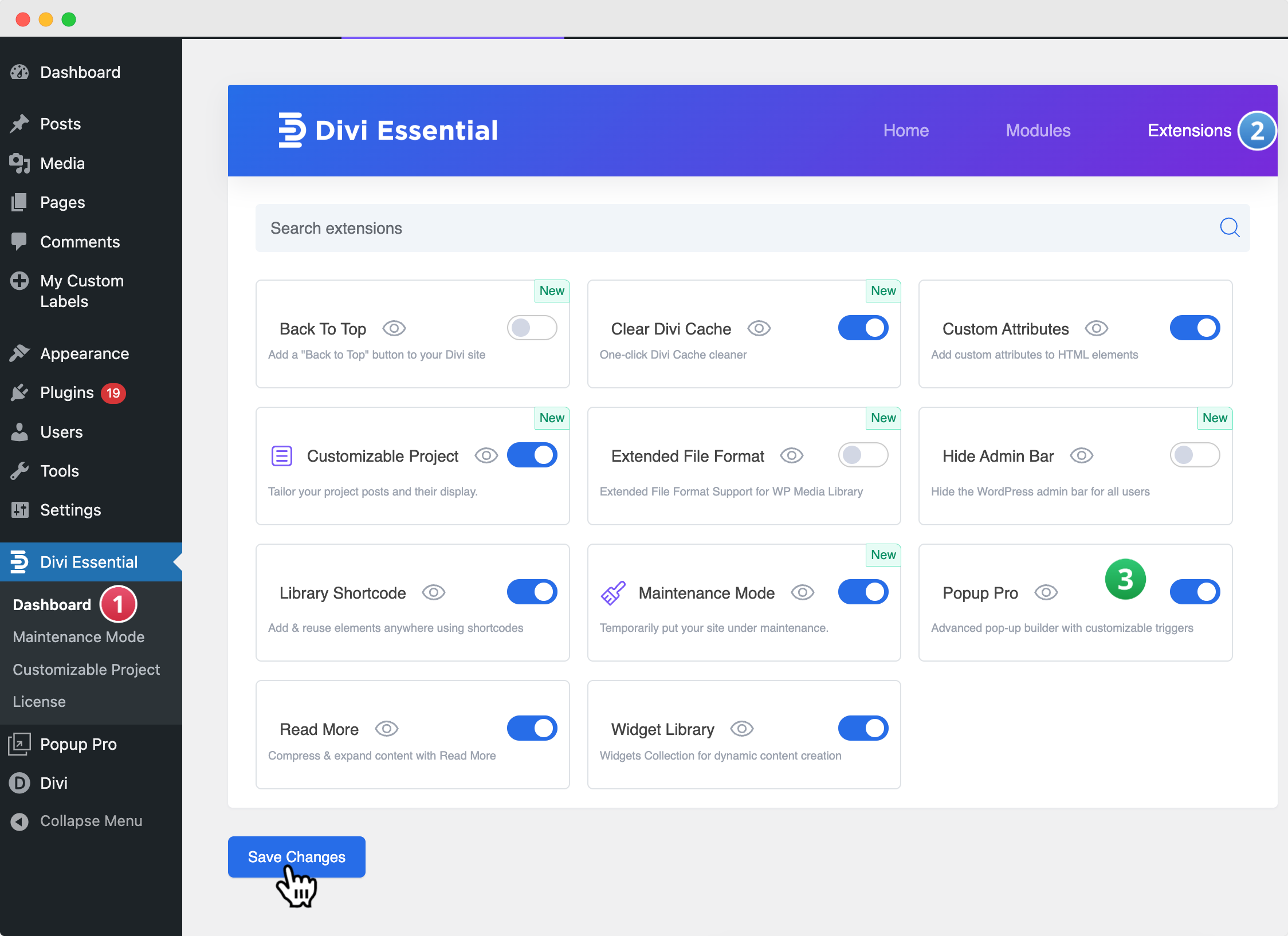Click the Popup Pro sidebar icon

(x=19, y=744)
